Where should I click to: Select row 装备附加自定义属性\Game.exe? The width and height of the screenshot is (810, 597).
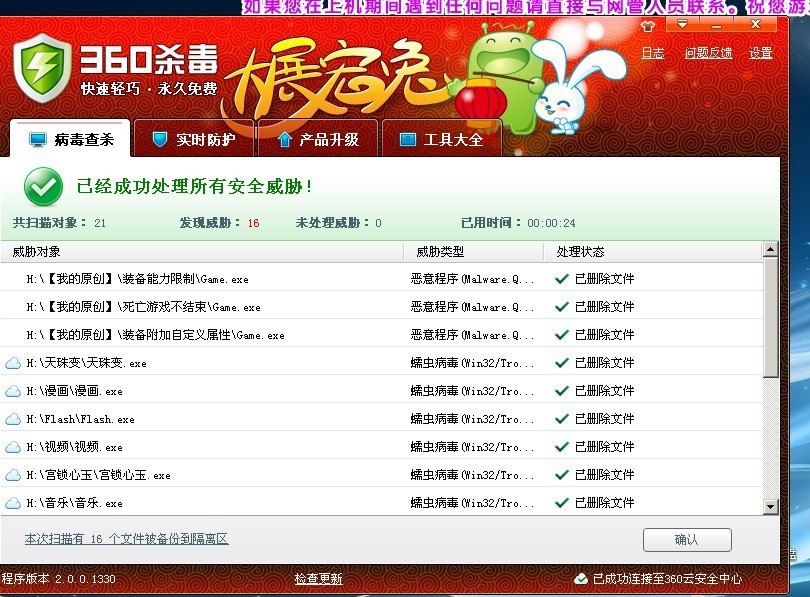382,335
